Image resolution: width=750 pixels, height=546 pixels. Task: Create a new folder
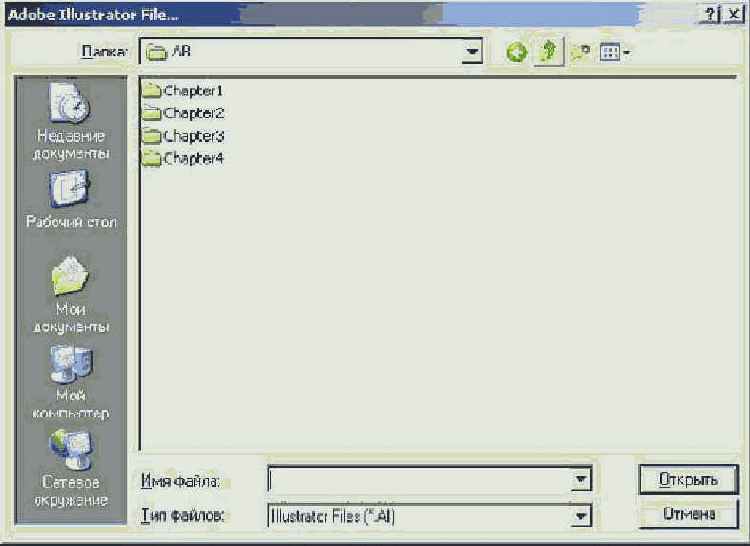tap(581, 52)
